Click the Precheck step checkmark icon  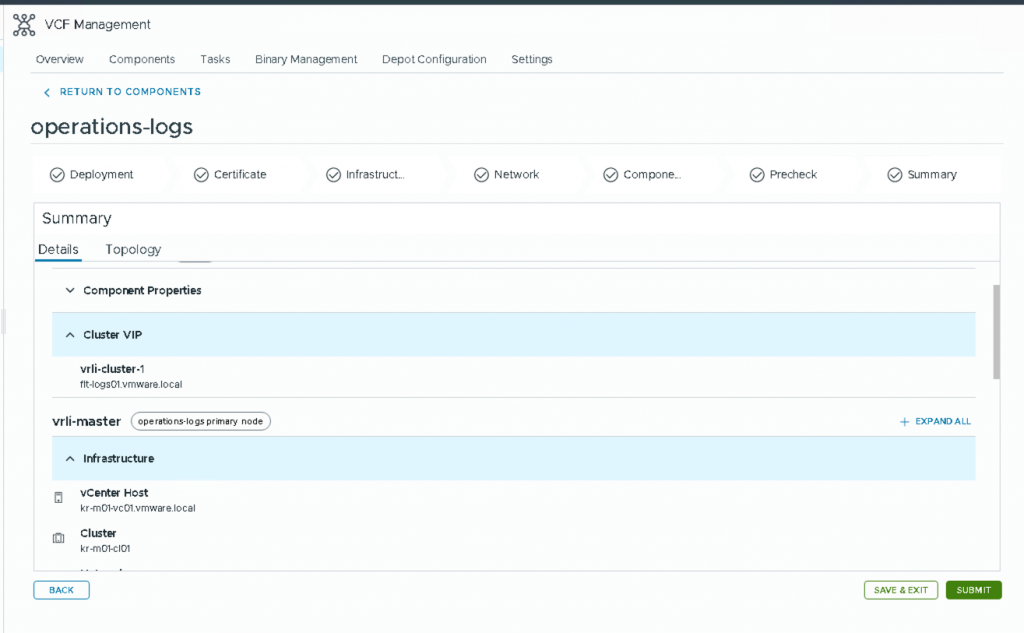coord(757,175)
